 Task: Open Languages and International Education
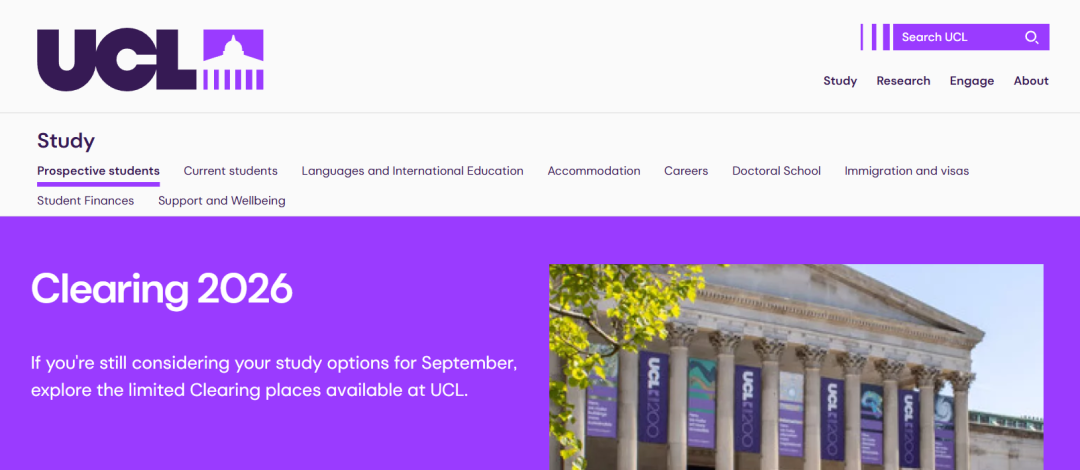point(413,171)
